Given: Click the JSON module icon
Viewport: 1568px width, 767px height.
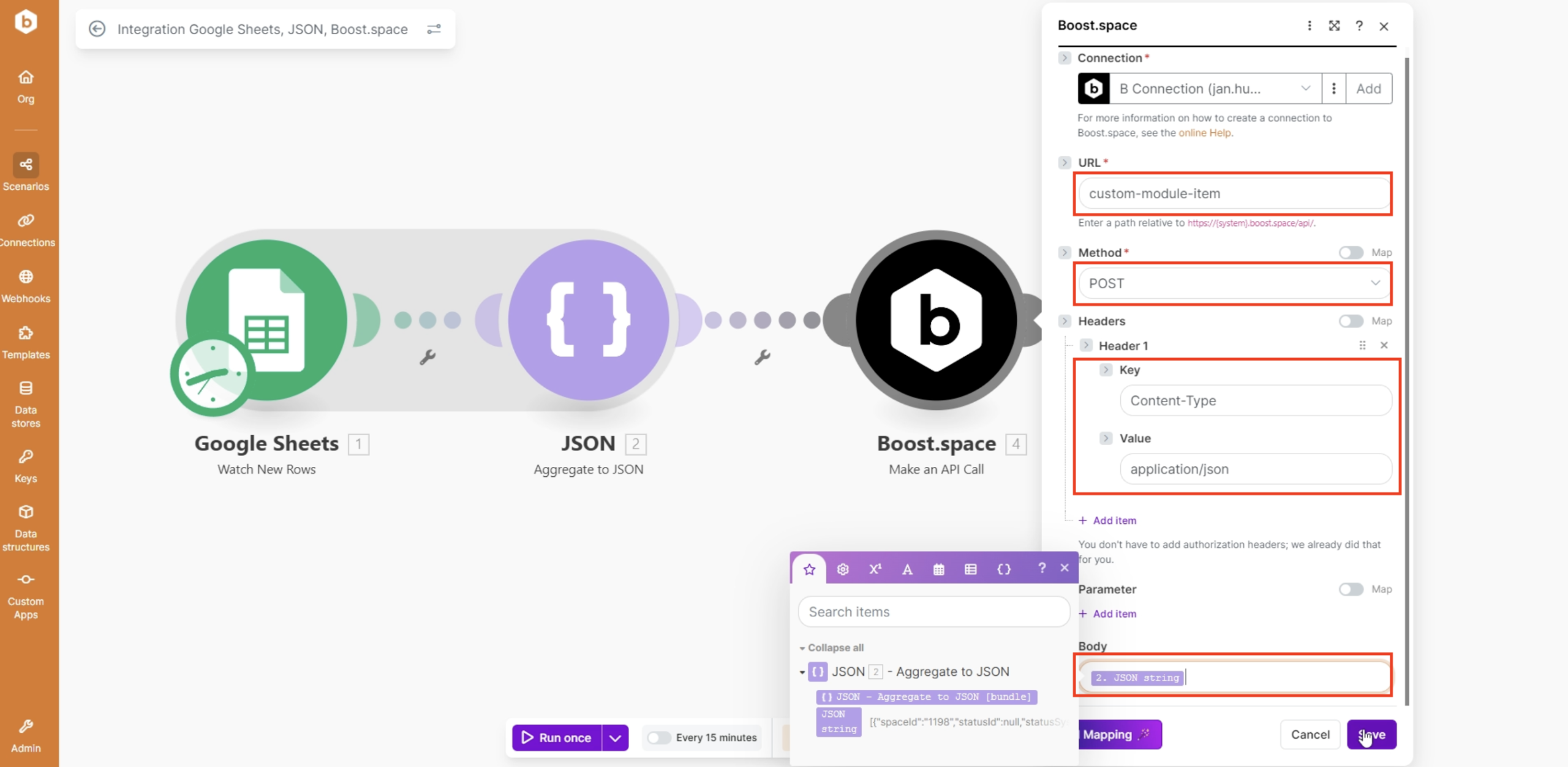Looking at the screenshot, I should point(588,320).
